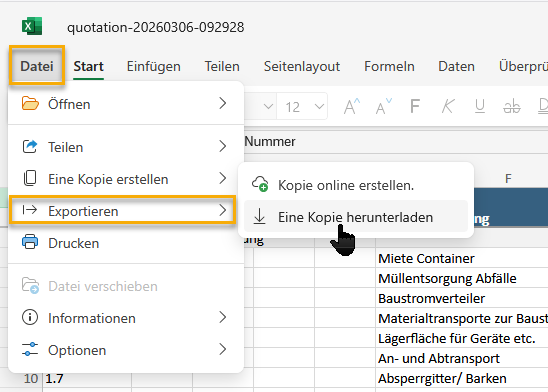Screen dimensions: 548x392
Task: Choose Kopie online erstellen
Action: click(x=356, y=185)
